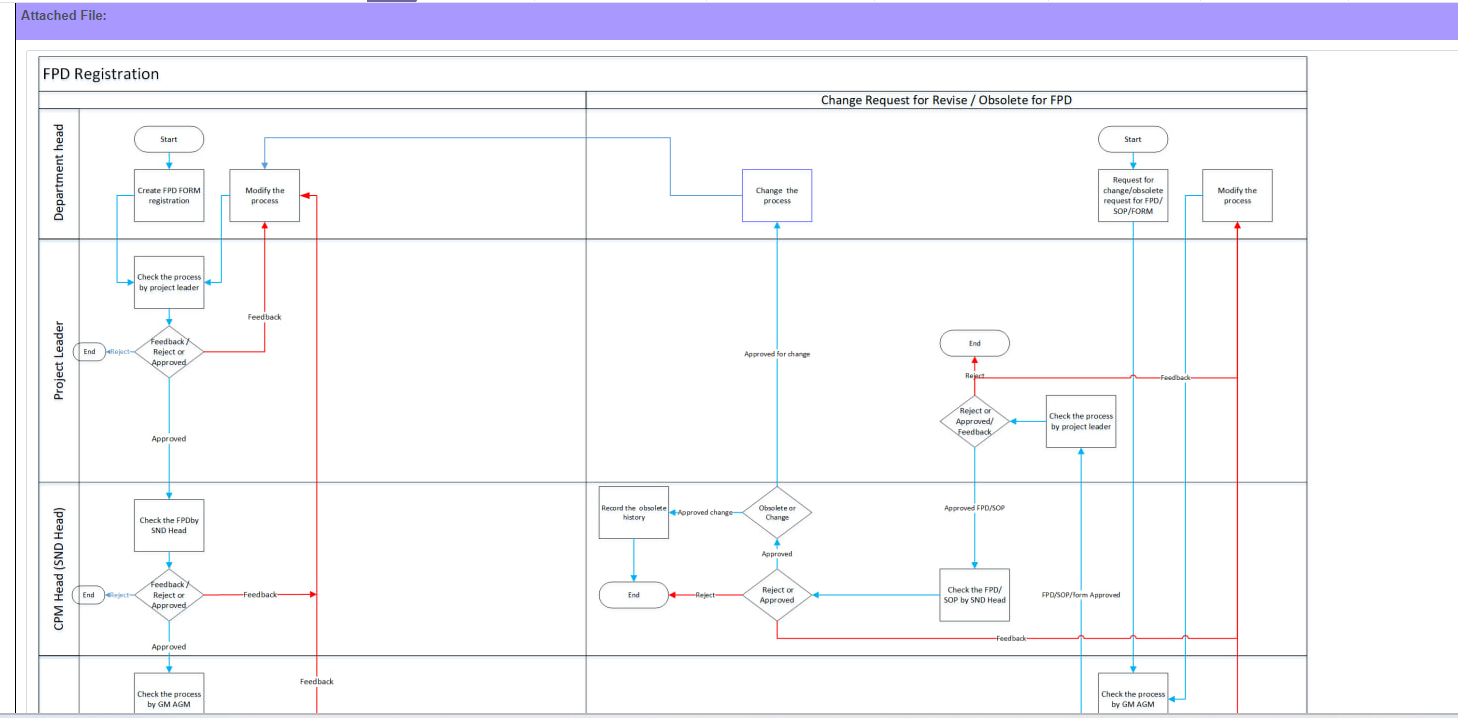Viewport: 1458px width, 718px height.
Task: Select the Modify the process box beside Create FPD FORM
Action: (x=265, y=195)
